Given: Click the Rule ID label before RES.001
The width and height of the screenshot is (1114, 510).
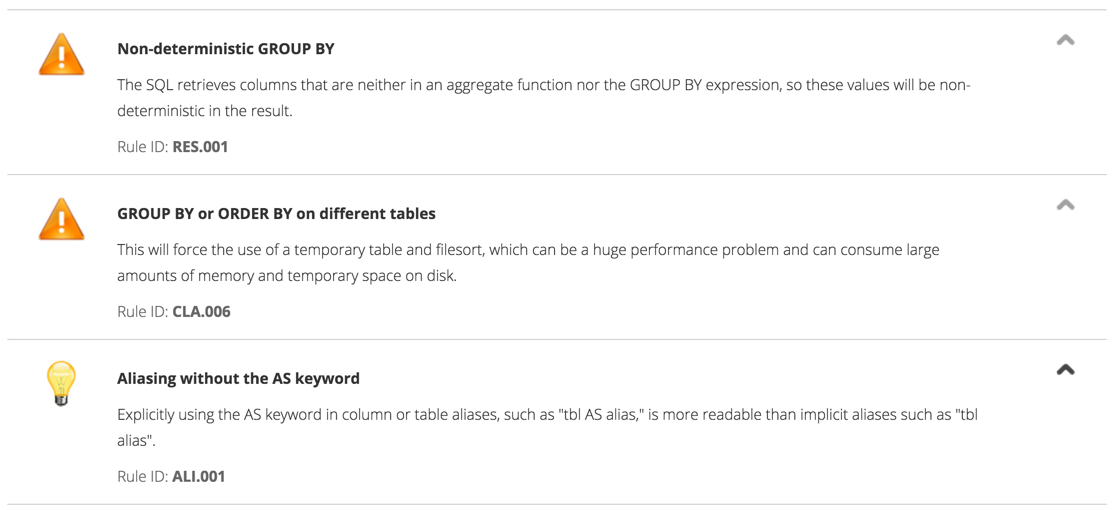Looking at the screenshot, I should pos(142,146).
